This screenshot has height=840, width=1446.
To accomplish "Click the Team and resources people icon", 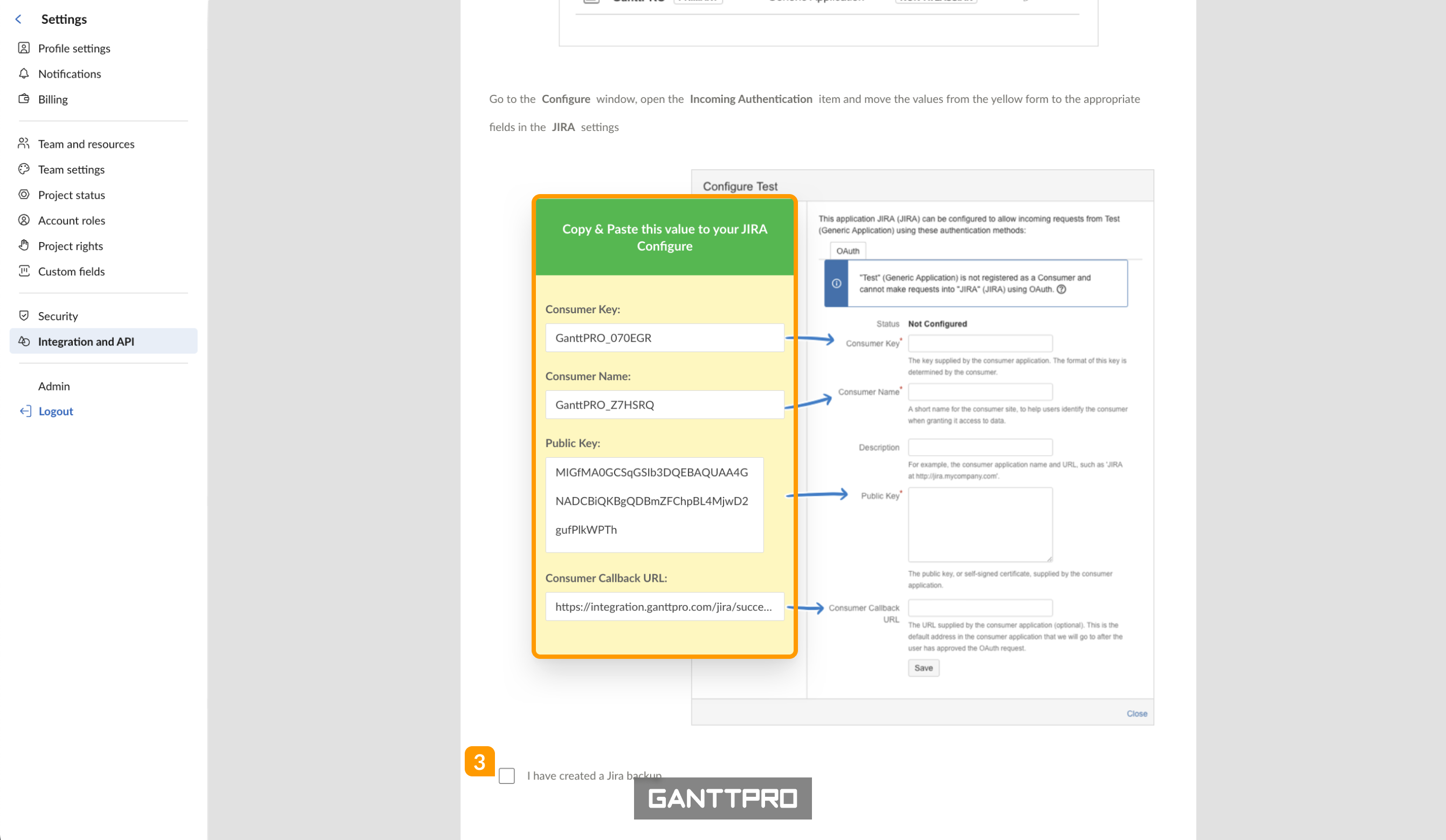I will [24, 143].
